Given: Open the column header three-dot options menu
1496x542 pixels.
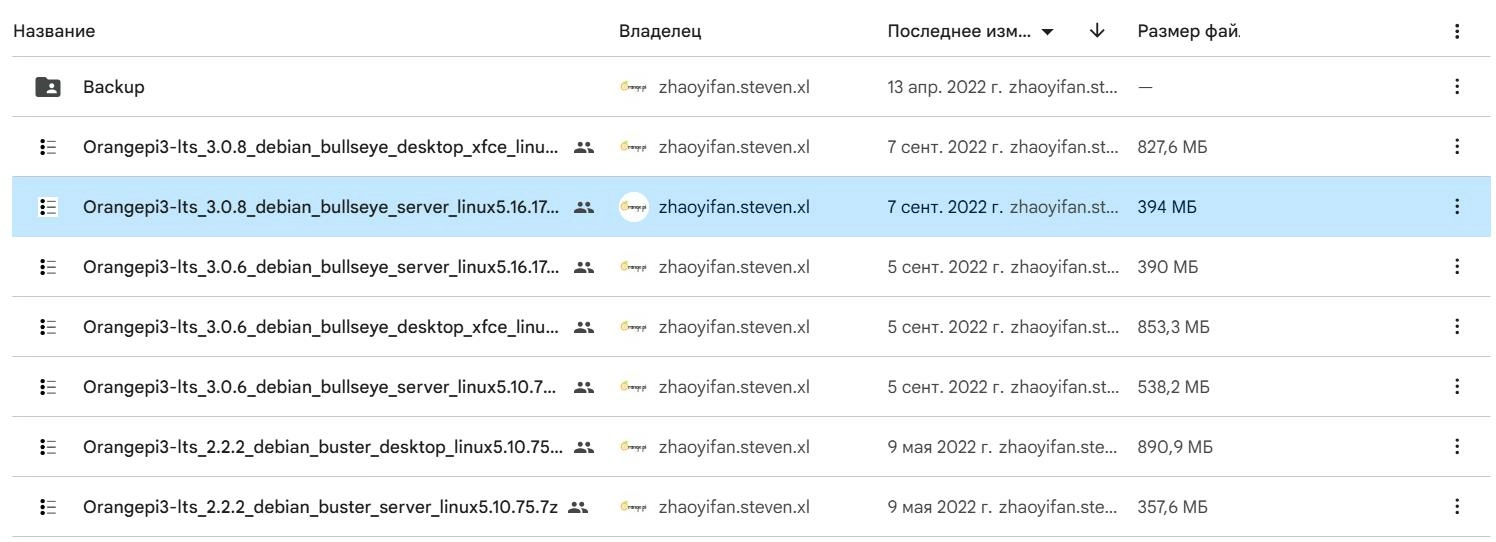Looking at the screenshot, I should point(1456,31).
